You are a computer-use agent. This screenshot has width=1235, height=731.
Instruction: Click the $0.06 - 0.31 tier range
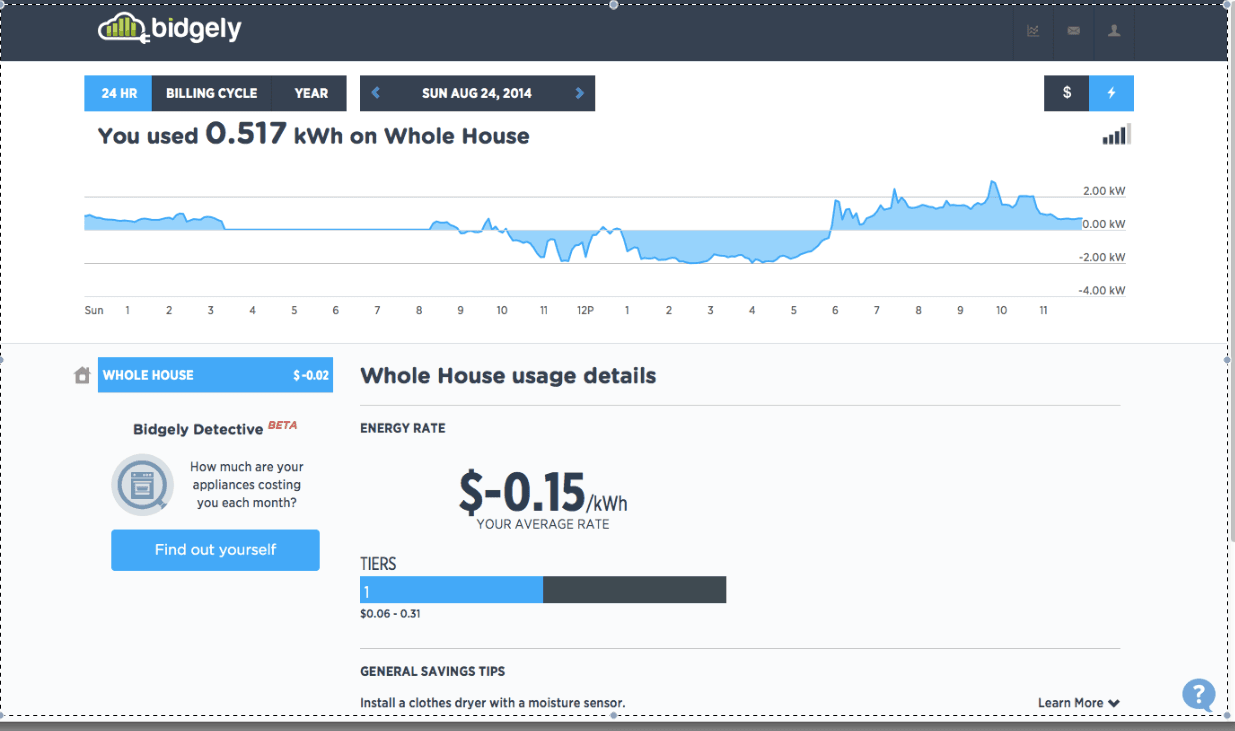tap(390, 614)
